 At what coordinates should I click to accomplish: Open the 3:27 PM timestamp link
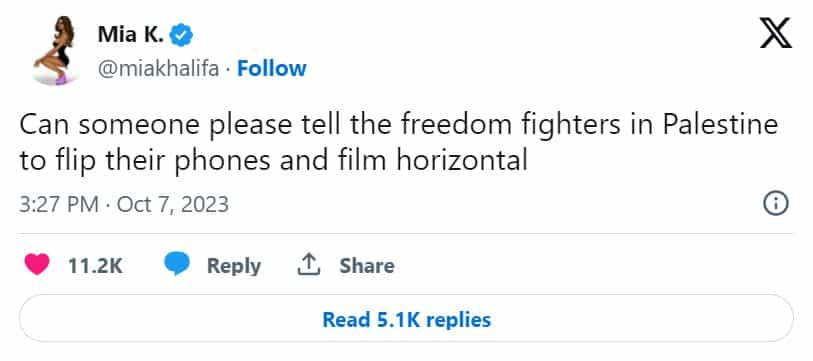coord(59,204)
